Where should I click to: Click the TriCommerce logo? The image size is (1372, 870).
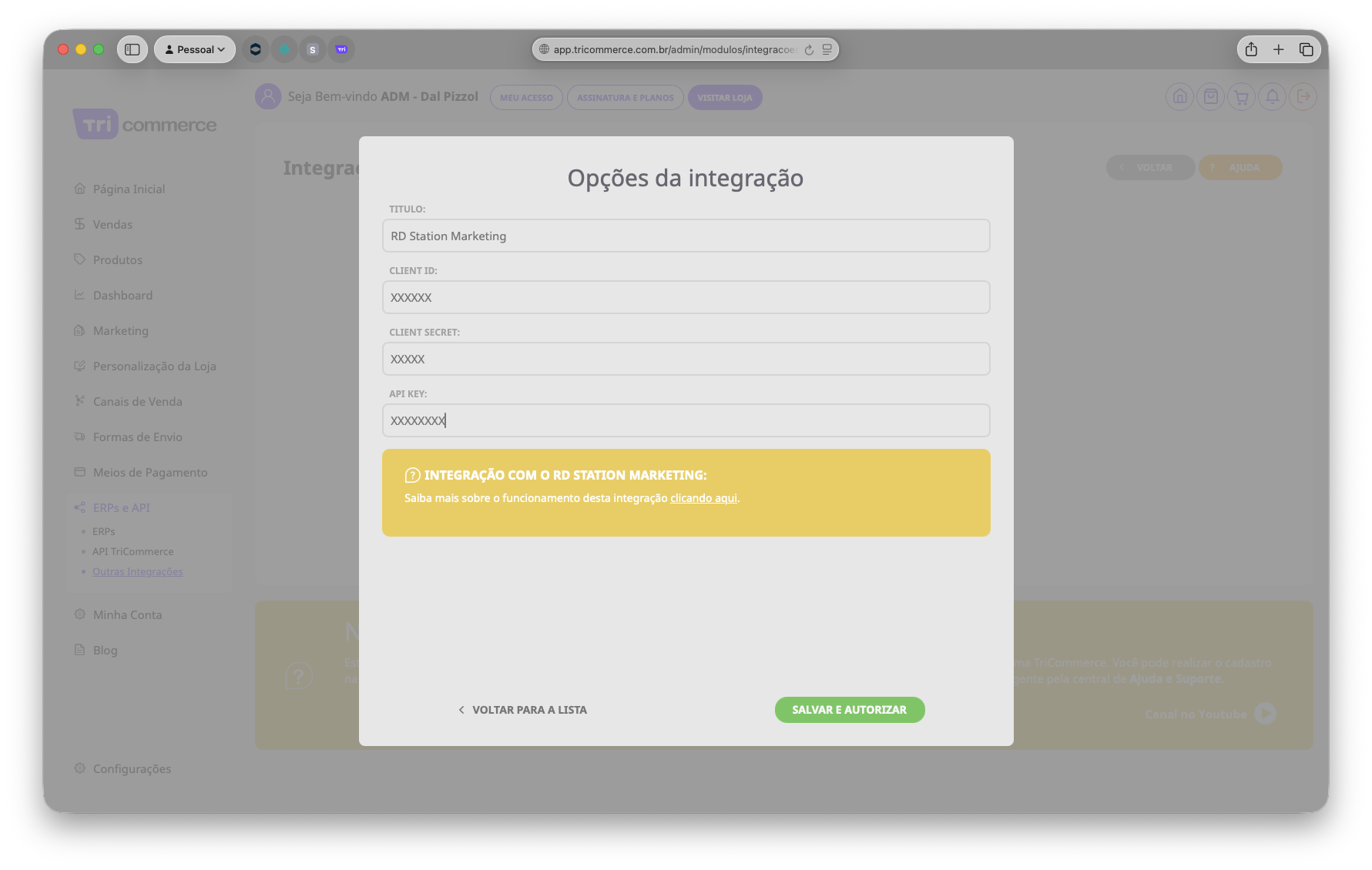click(x=145, y=124)
